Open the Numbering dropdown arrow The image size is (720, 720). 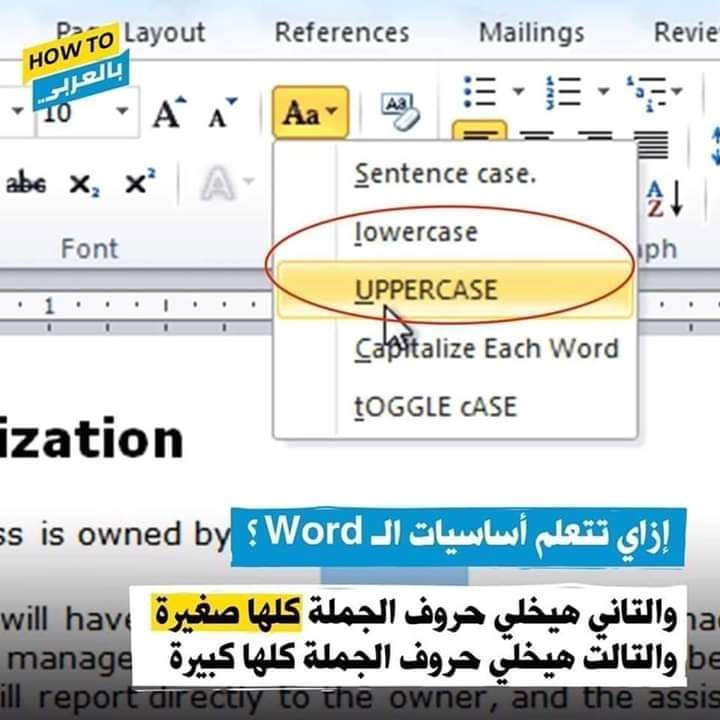point(603,91)
